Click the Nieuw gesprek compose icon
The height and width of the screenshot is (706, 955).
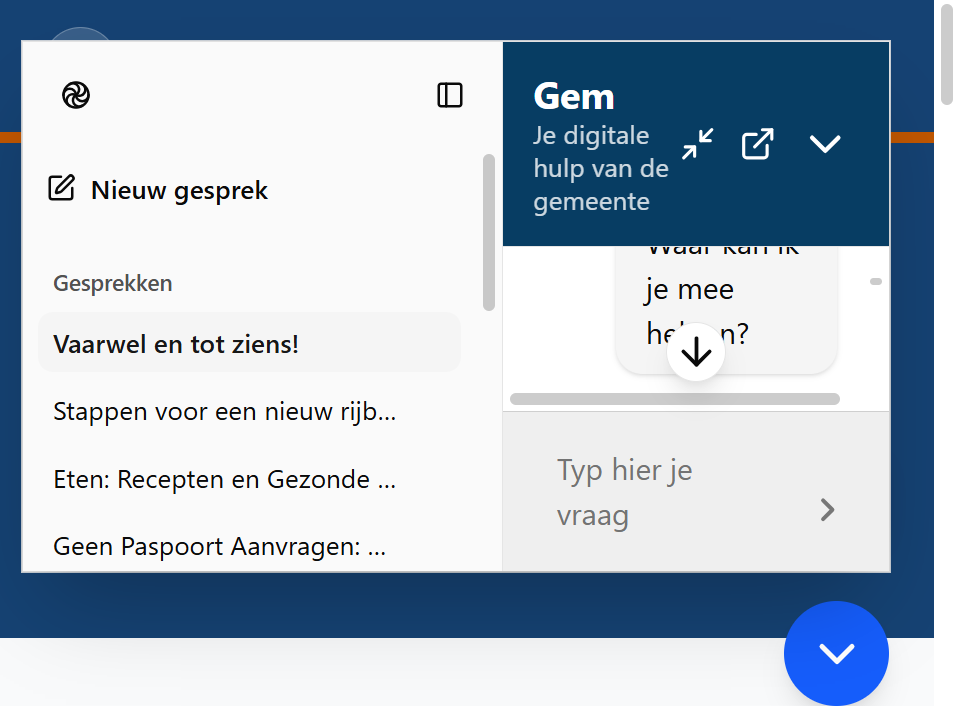pos(63,187)
